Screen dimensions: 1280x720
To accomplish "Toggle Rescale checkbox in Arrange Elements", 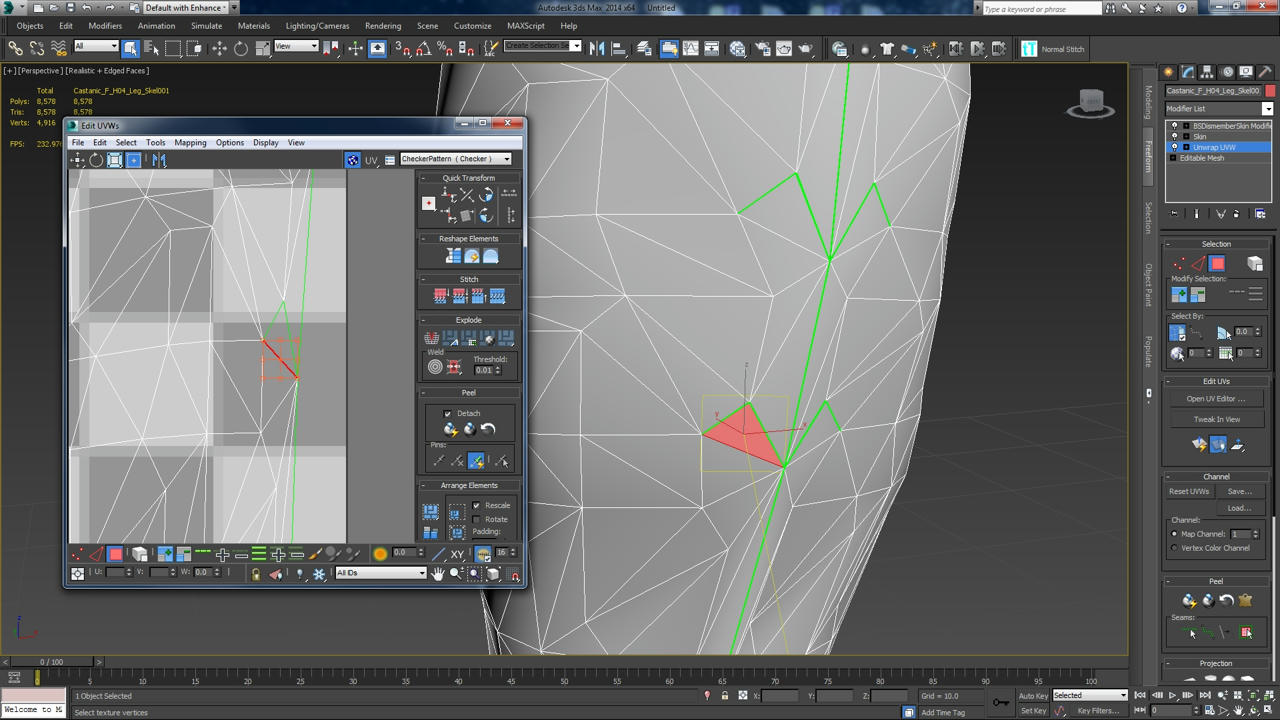I will click(476, 505).
